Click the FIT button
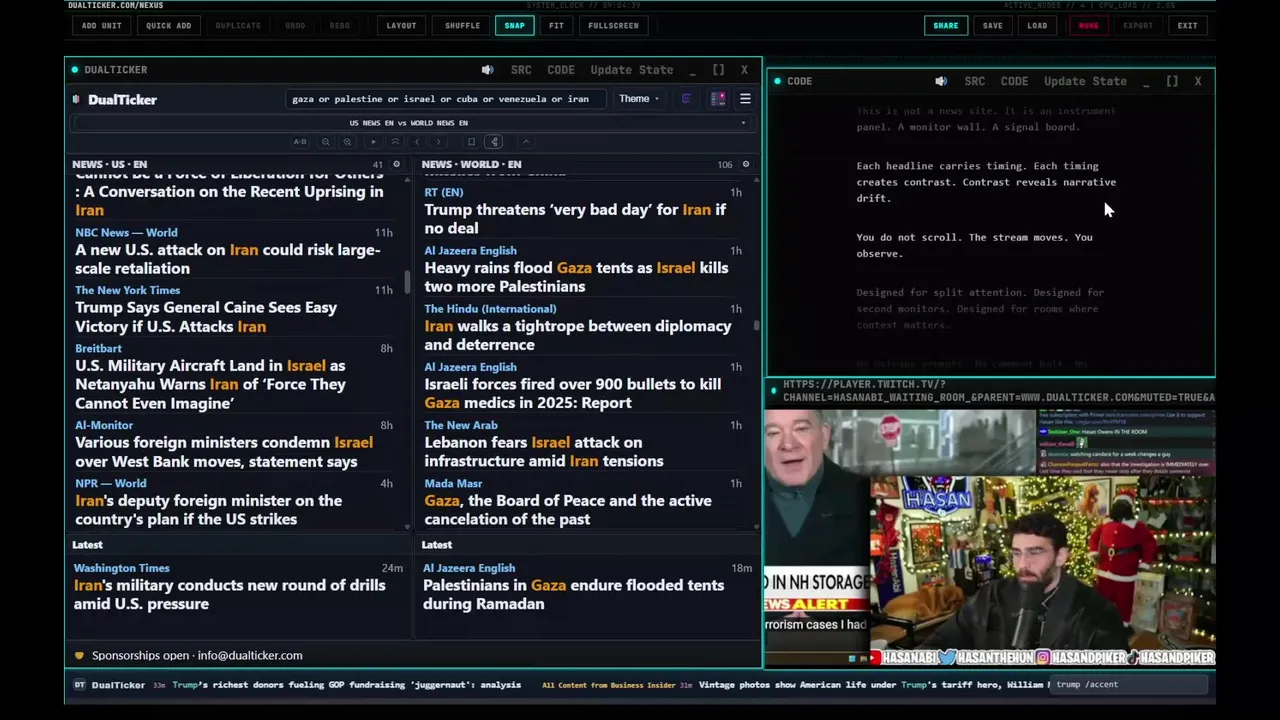 pyautogui.click(x=556, y=26)
